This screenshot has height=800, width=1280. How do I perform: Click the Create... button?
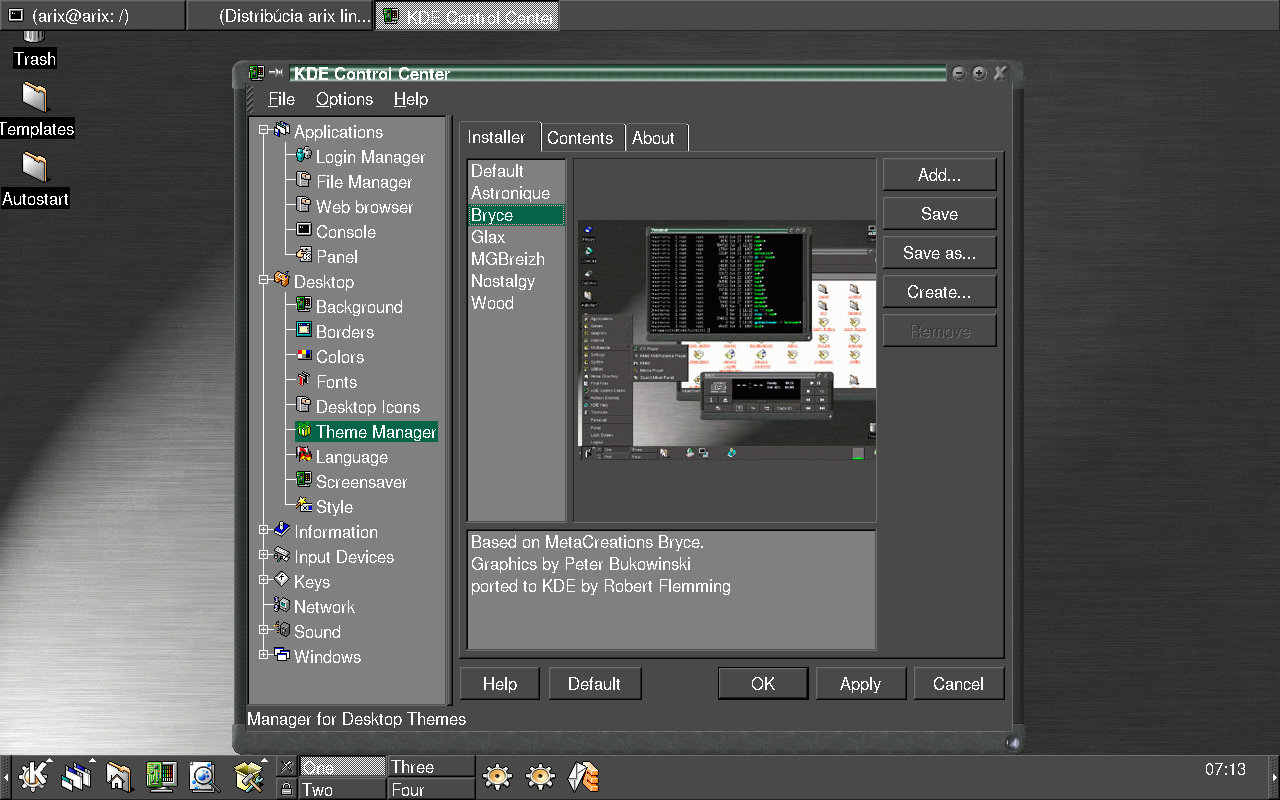[939, 291]
